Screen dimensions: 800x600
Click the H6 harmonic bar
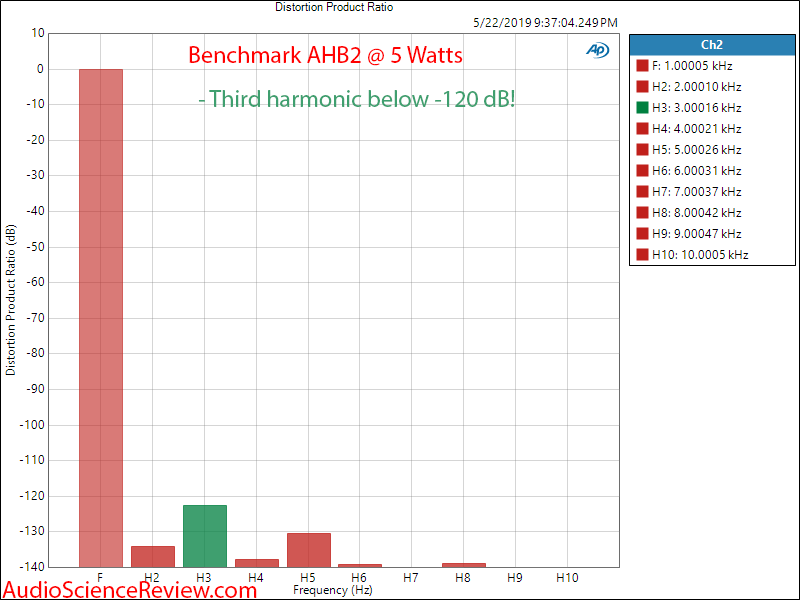coord(360,565)
